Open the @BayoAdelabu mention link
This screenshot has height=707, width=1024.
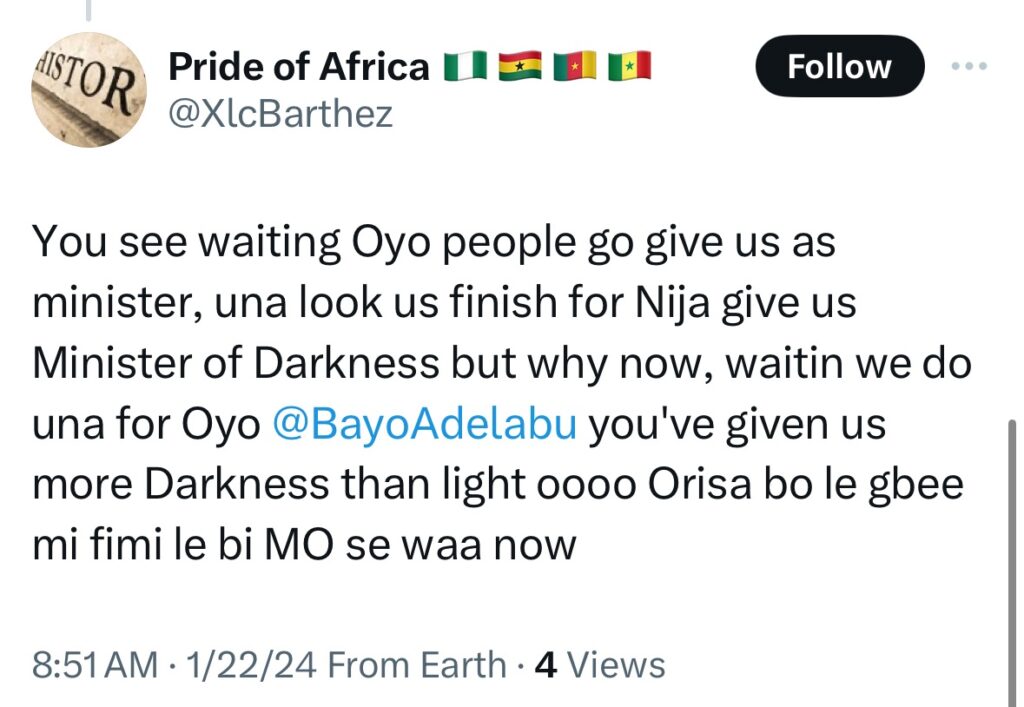(424, 425)
